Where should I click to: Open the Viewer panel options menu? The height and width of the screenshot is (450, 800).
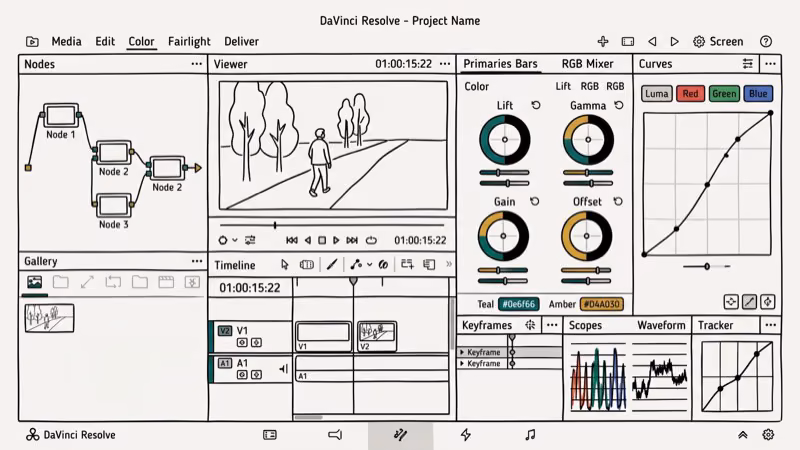coord(445,64)
